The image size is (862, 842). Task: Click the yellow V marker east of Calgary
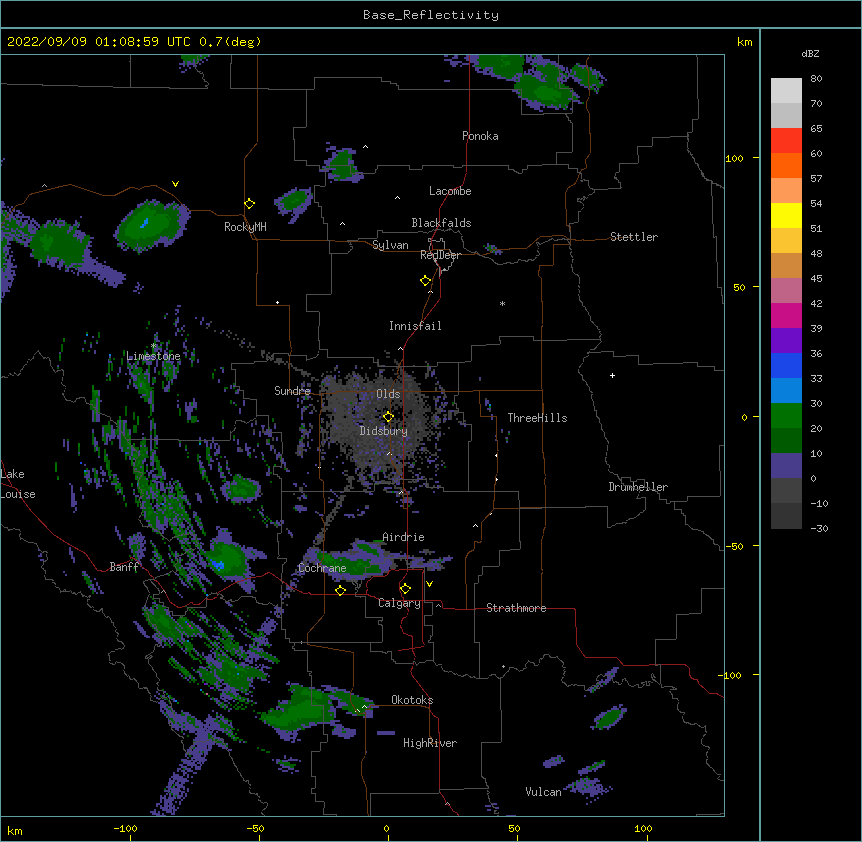(x=429, y=584)
